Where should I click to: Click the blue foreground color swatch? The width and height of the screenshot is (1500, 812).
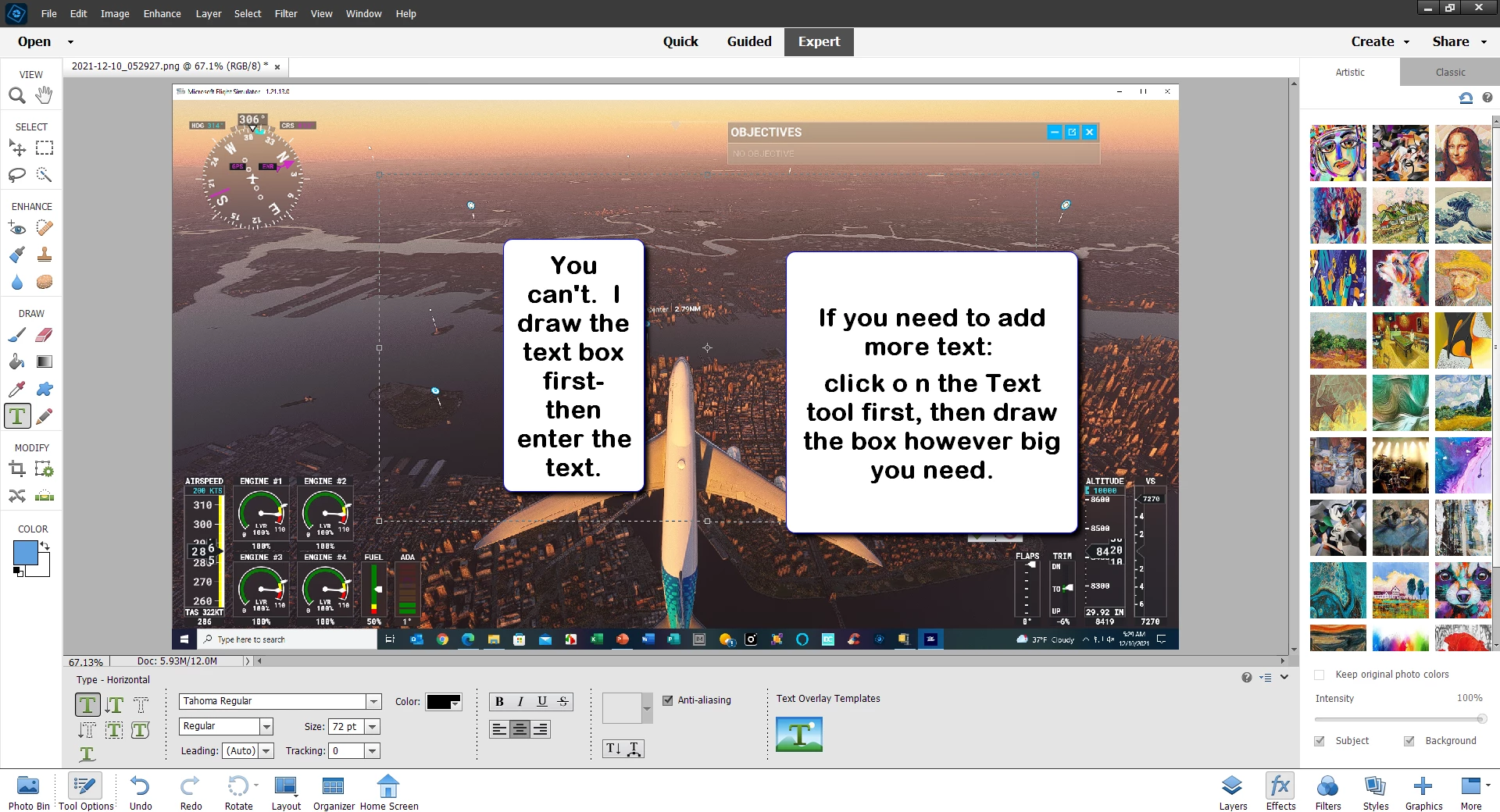(25, 553)
